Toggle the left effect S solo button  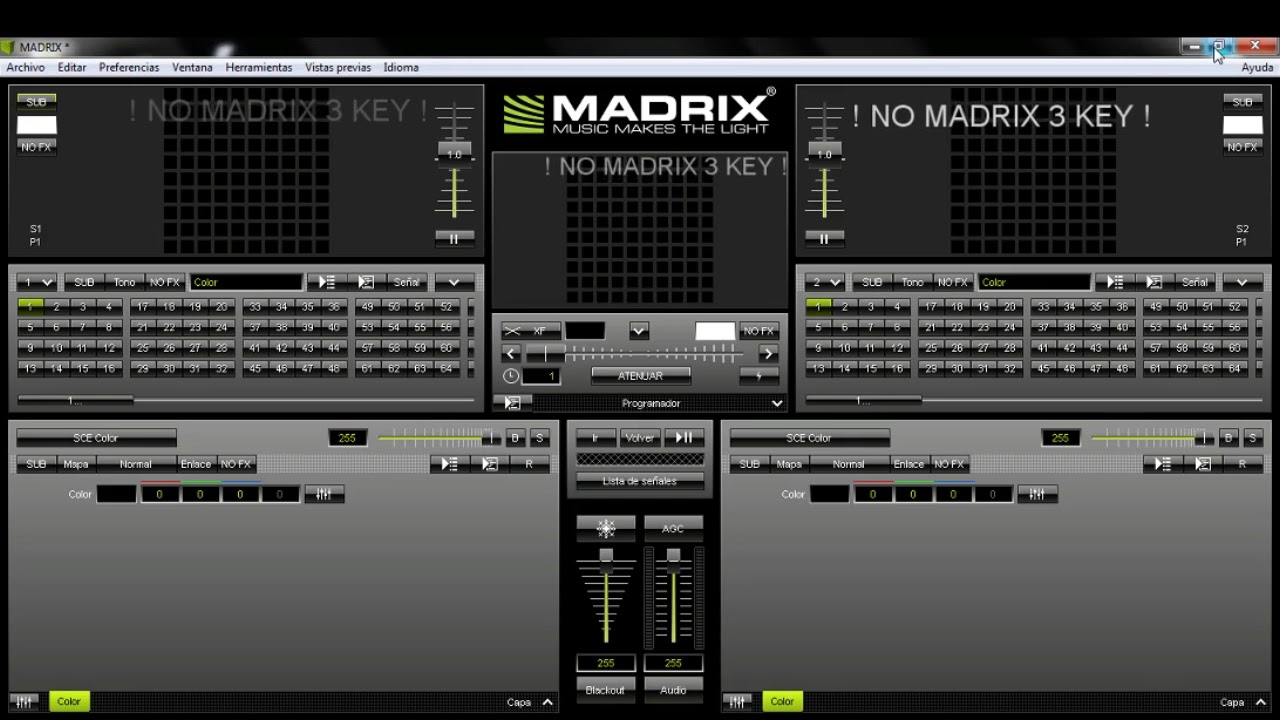(540, 438)
